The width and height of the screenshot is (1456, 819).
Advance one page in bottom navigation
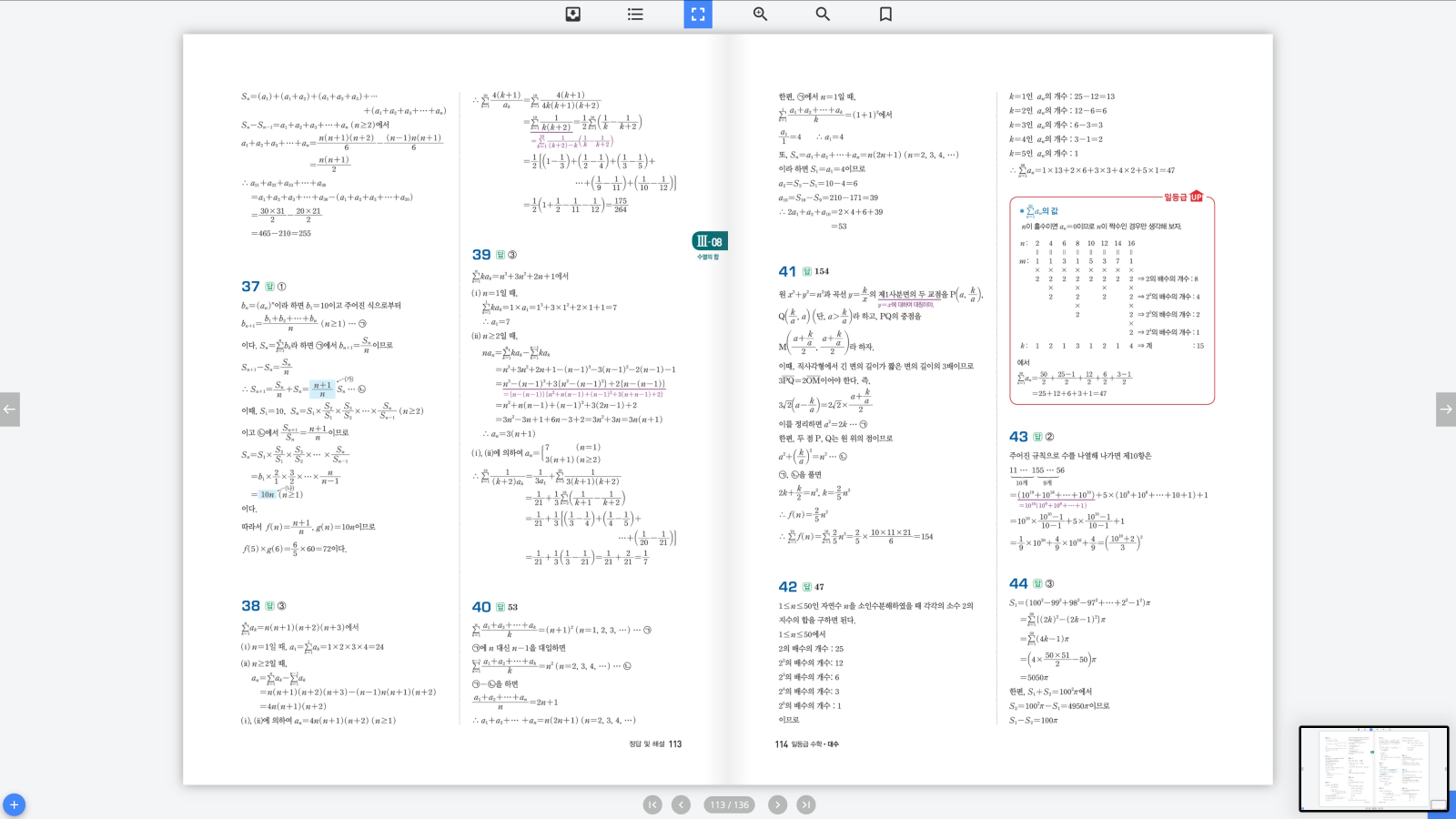pyautogui.click(x=777, y=804)
